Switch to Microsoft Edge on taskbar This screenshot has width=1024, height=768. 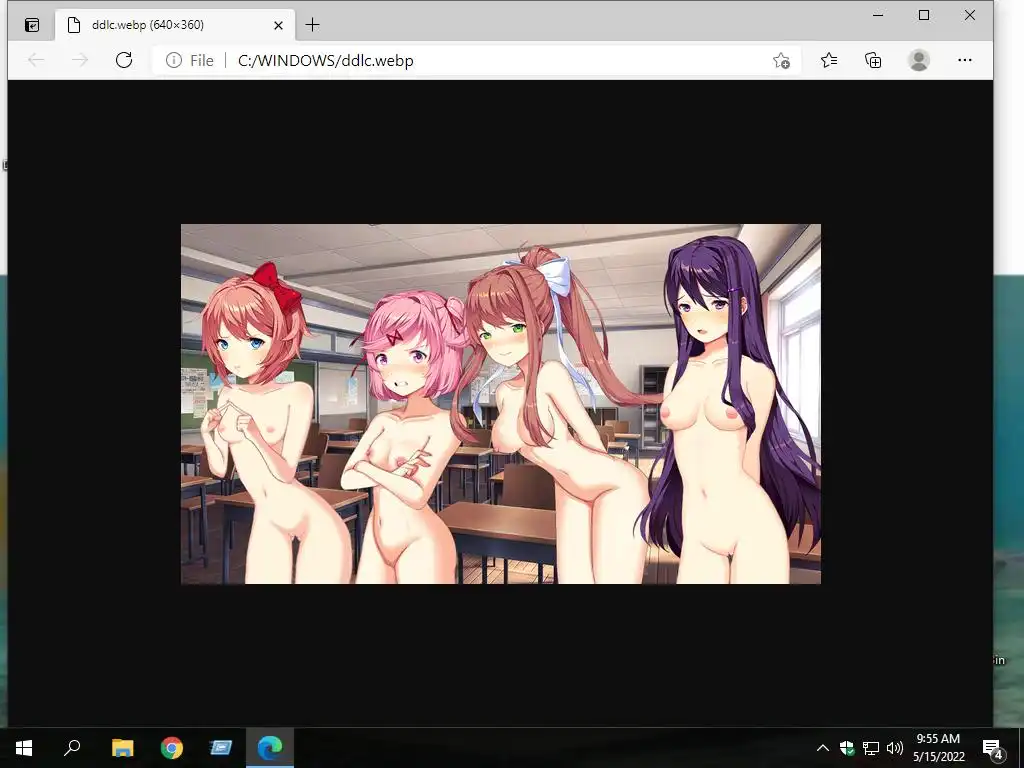(270, 748)
